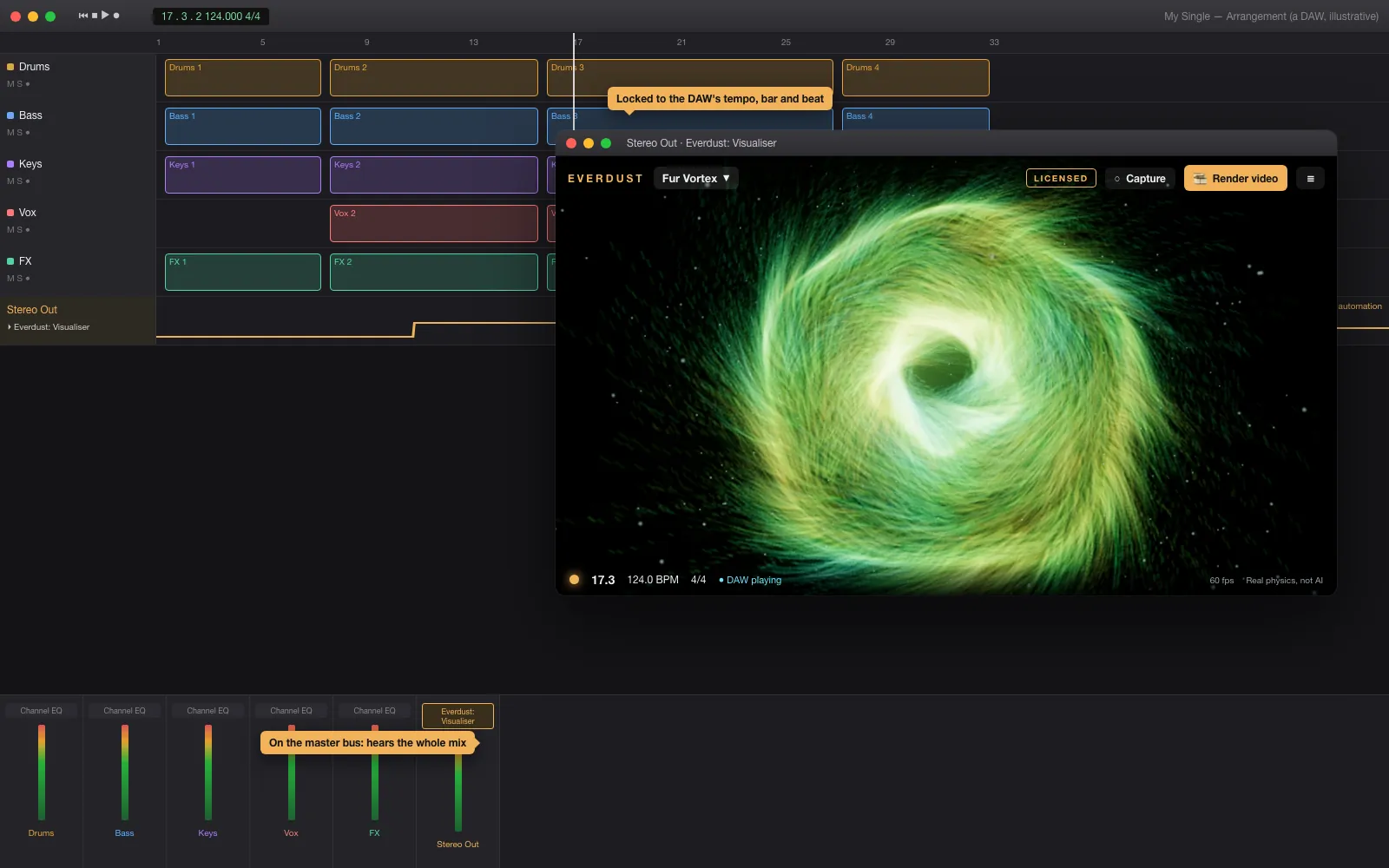Click the Bass track color square

(x=10, y=115)
